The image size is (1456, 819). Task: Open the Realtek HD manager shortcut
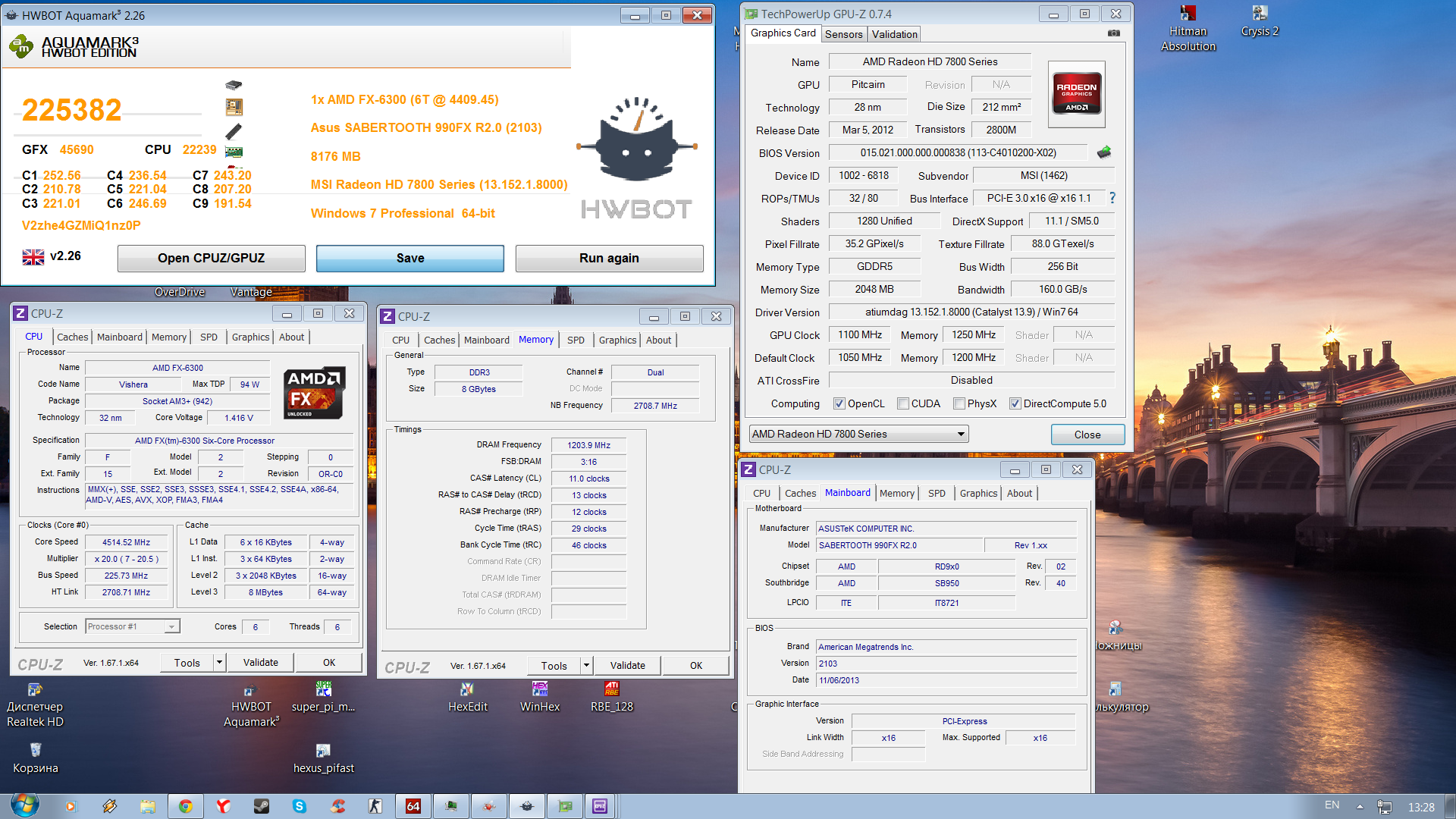35,705
